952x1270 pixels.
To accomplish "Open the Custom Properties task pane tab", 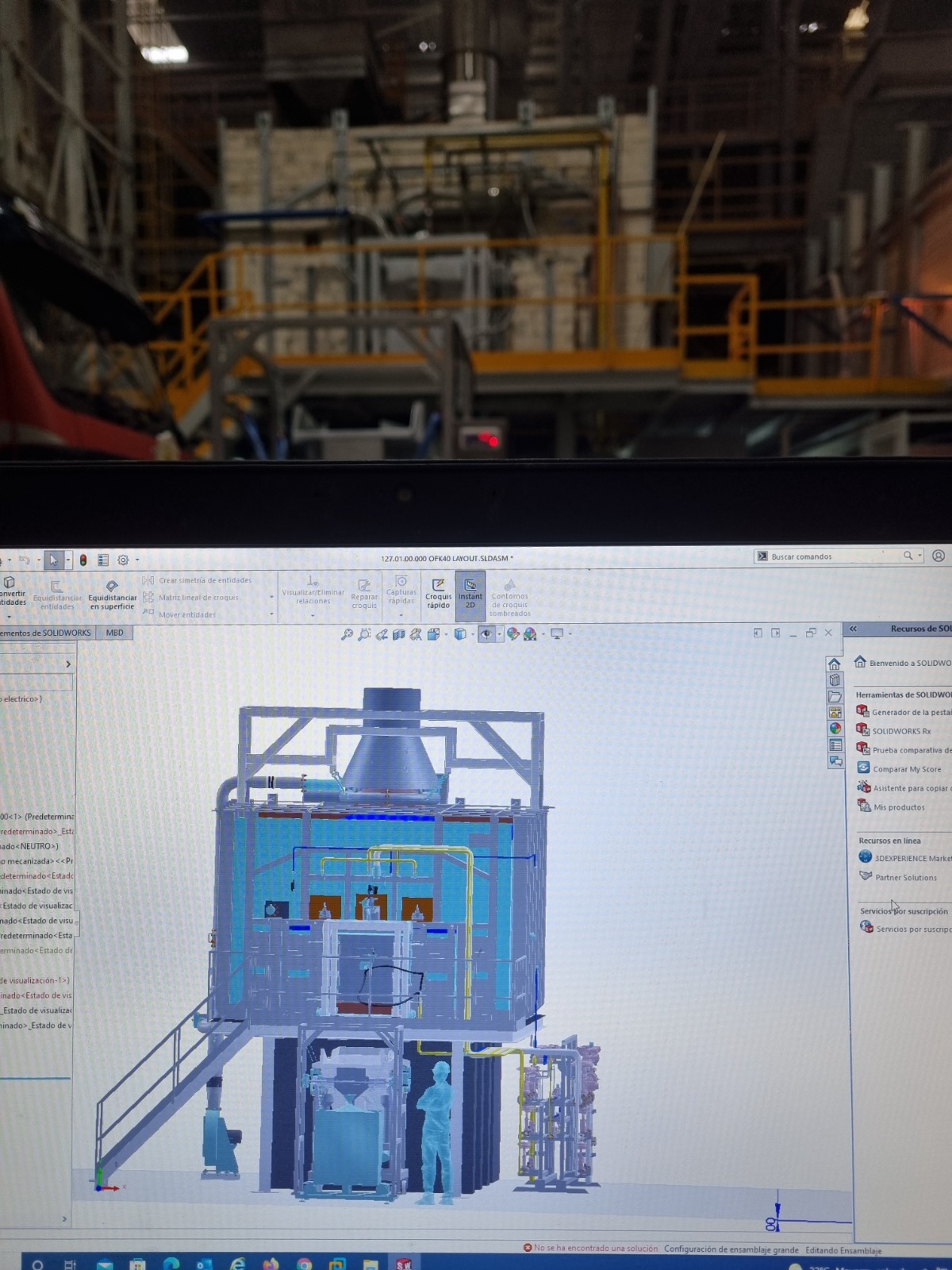I will (835, 745).
